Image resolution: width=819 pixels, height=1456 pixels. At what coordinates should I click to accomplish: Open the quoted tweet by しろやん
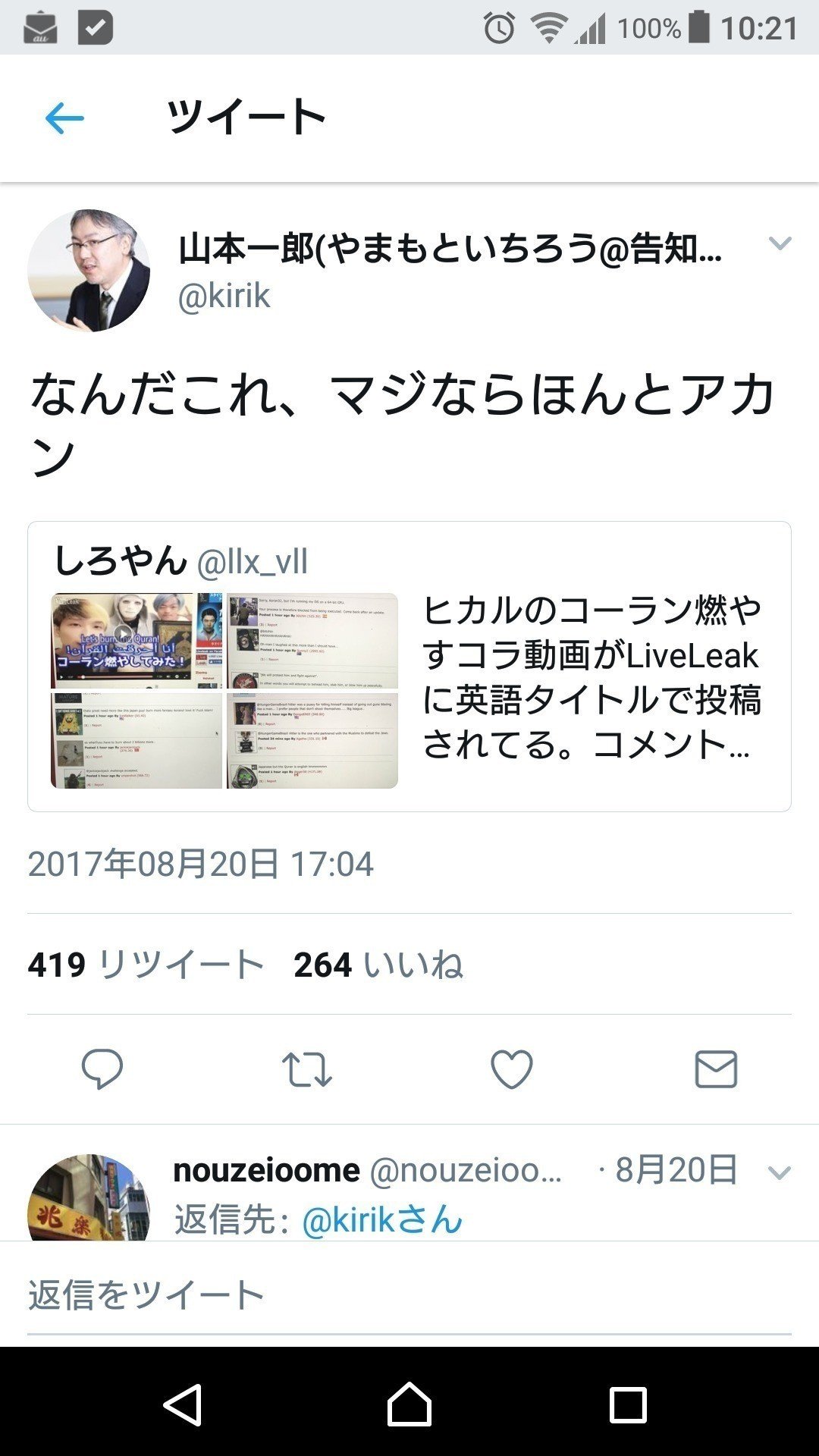click(x=409, y=667)
